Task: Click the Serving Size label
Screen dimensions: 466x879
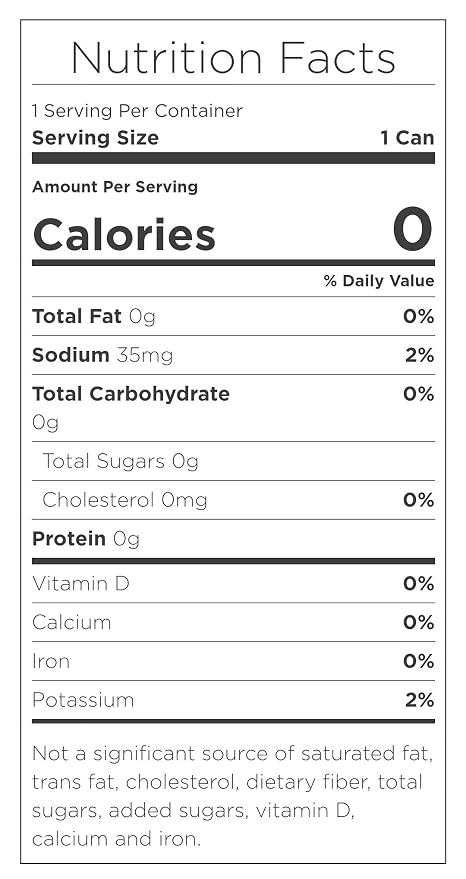Action: click(x=95, y=138)
